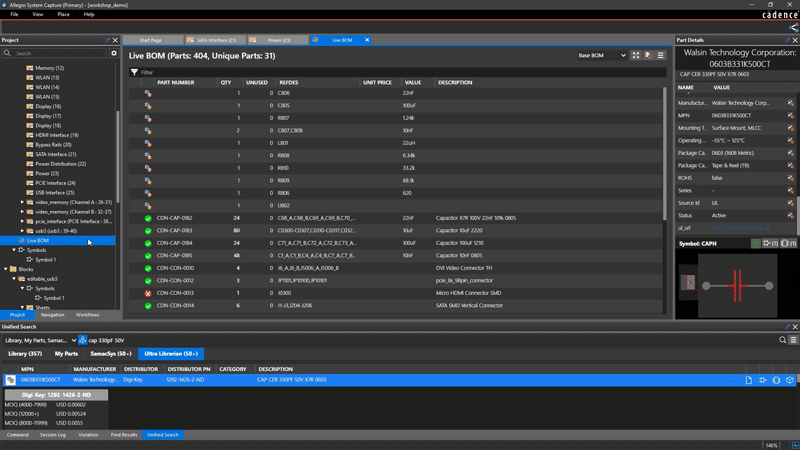The width and height of the screenshot is (800, 450).
Task: Click the Unified Search magnifier icon
Action: tap(782, 340)
